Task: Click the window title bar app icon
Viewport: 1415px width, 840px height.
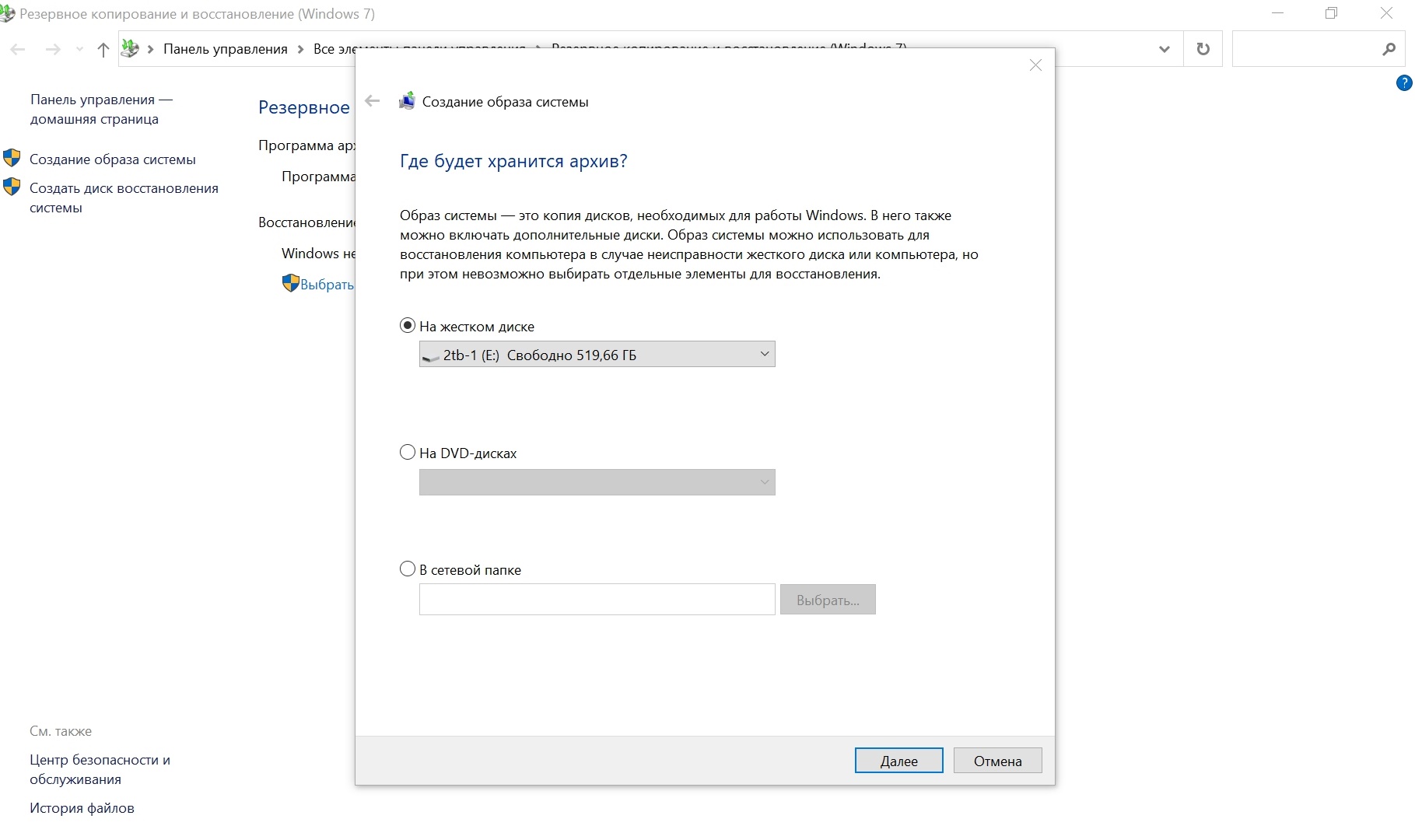Action: pyautogui.click(x=7, y=13)
